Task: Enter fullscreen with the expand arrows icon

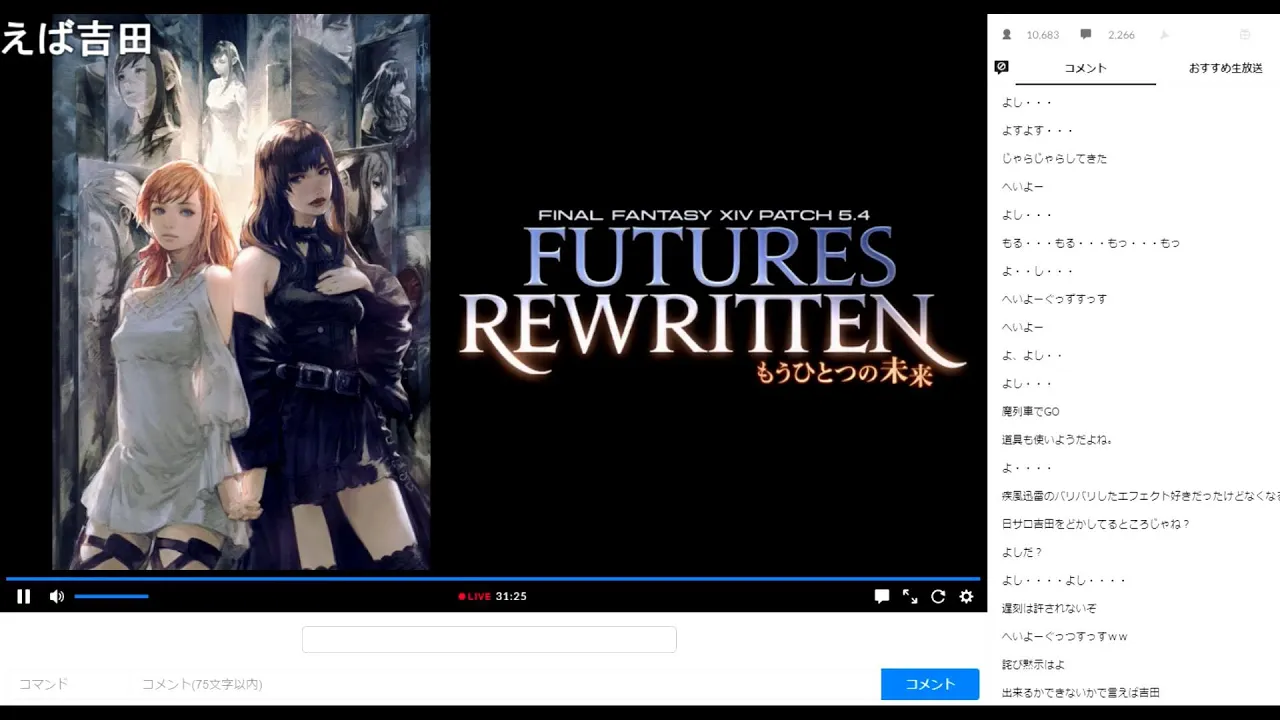Action: pos(910,597)
